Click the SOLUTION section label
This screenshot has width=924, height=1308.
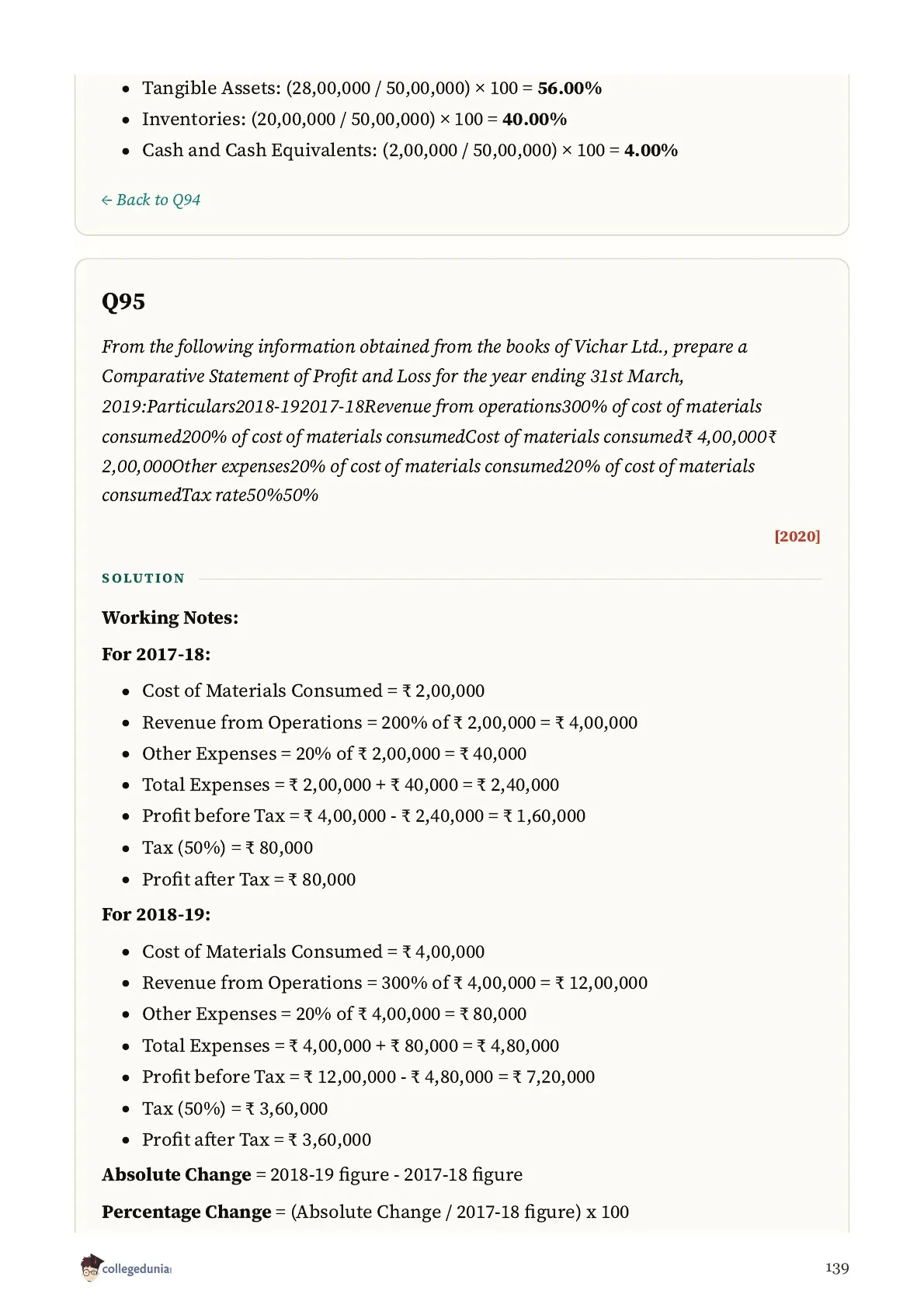[x=144, y=579]
